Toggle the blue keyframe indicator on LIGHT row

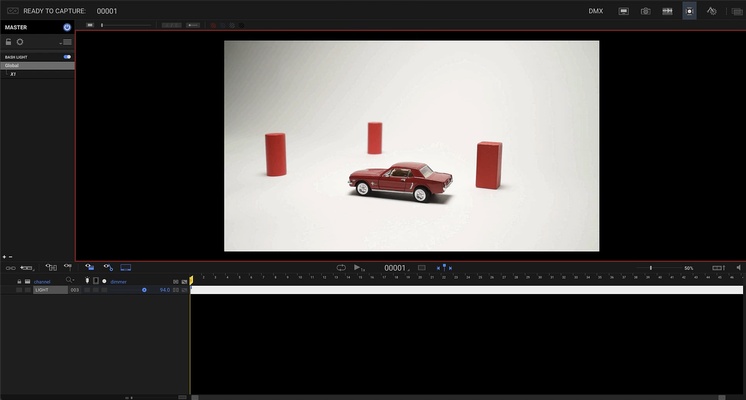(x=144, y=290)
